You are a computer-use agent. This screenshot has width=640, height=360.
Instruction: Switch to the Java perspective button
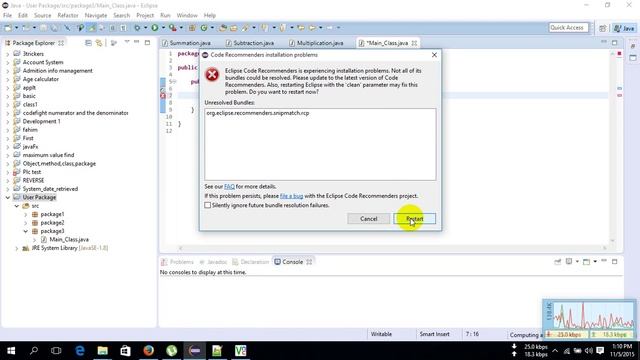click(624, 28)
